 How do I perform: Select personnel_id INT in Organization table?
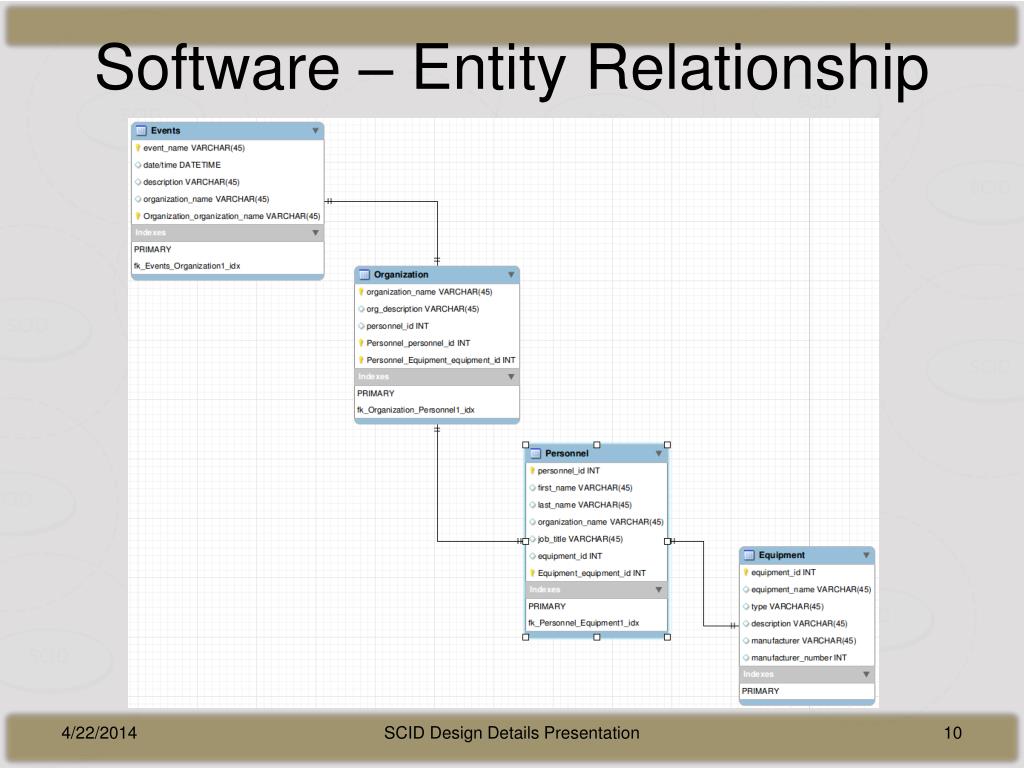[x=397, y=326]
